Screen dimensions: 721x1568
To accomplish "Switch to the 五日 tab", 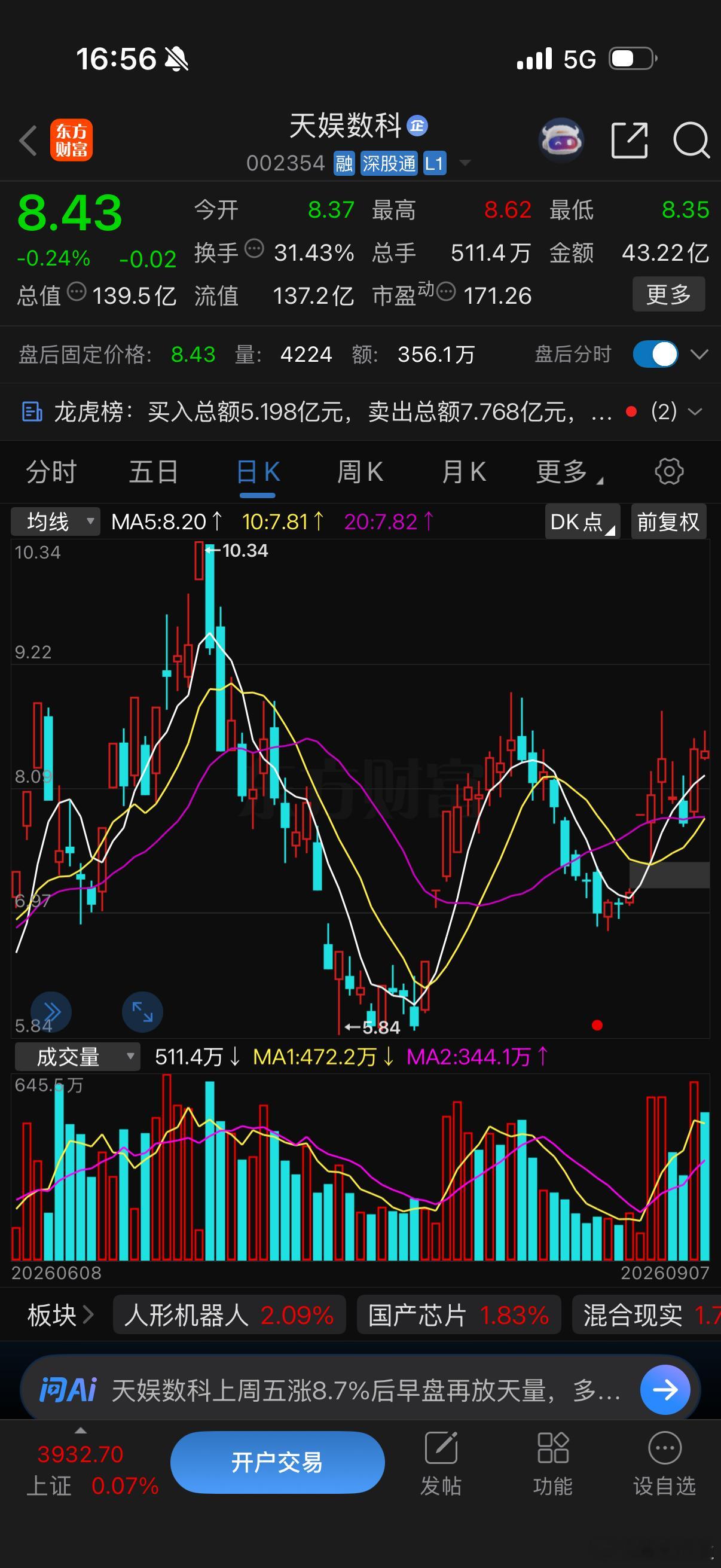I will pos(153,472).
